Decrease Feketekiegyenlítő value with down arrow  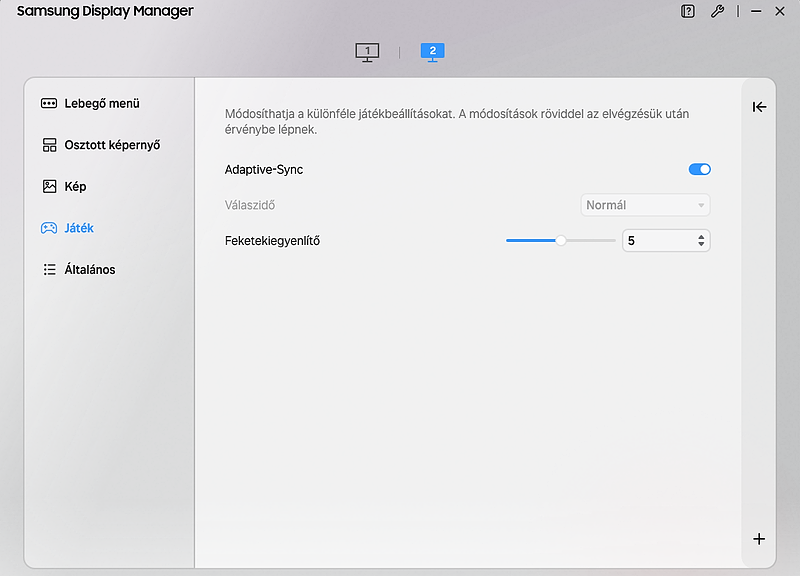click(701, 245)
